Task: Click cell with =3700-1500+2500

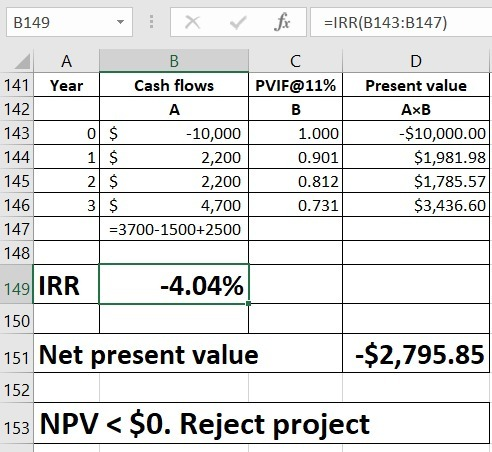Action: coord(174,229)
